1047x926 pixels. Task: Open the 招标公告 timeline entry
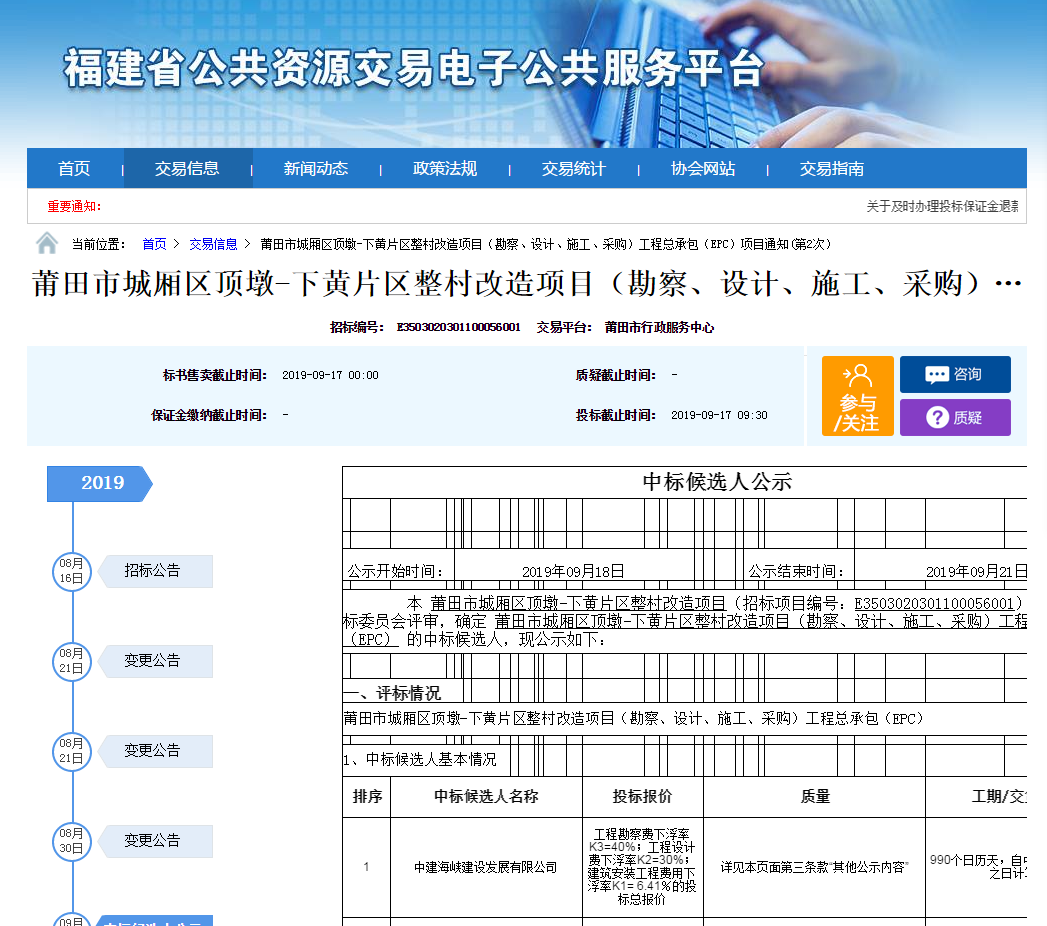(x=153, y=571)
